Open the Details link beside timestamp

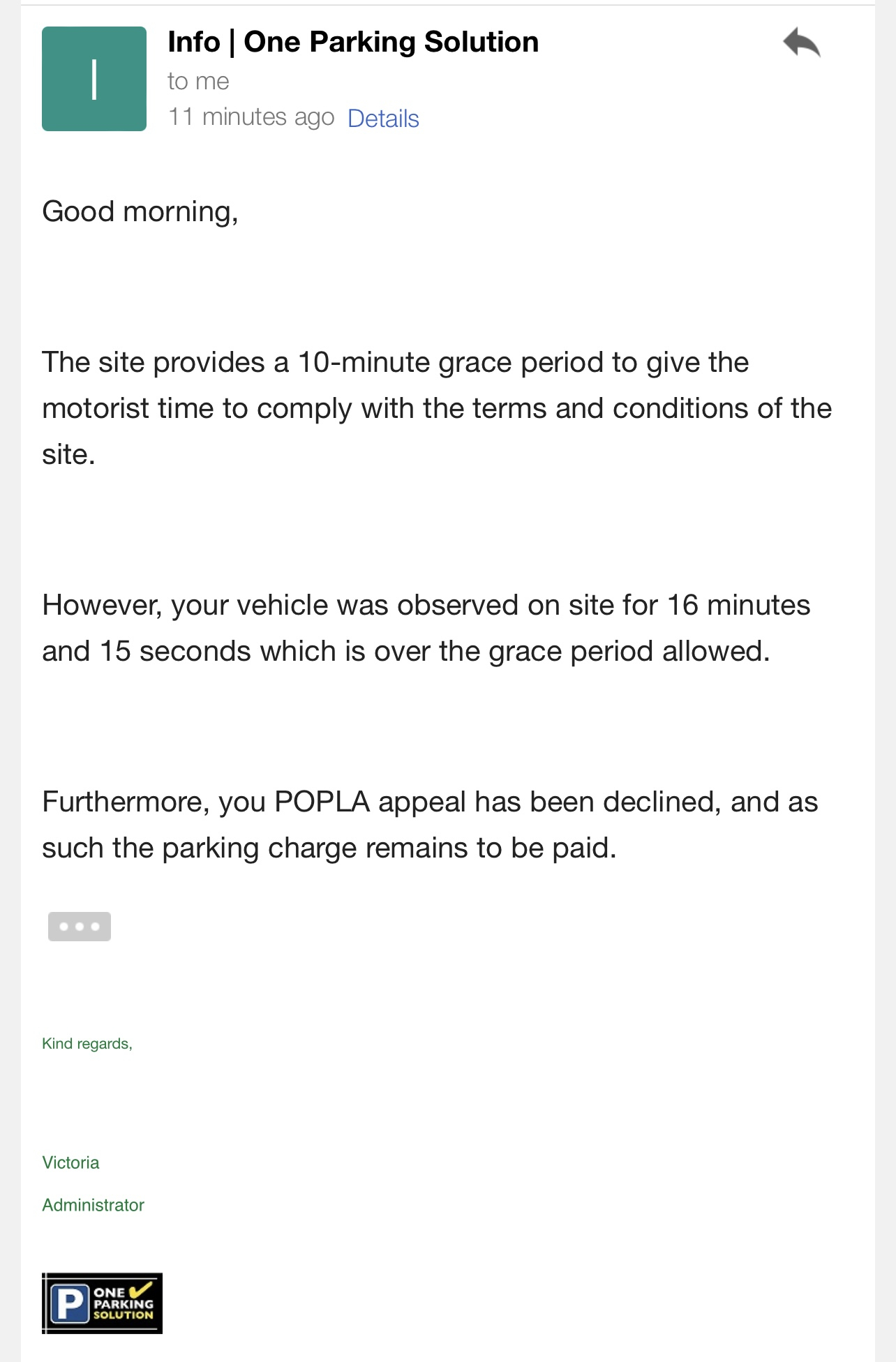click(x=383, y=119)
